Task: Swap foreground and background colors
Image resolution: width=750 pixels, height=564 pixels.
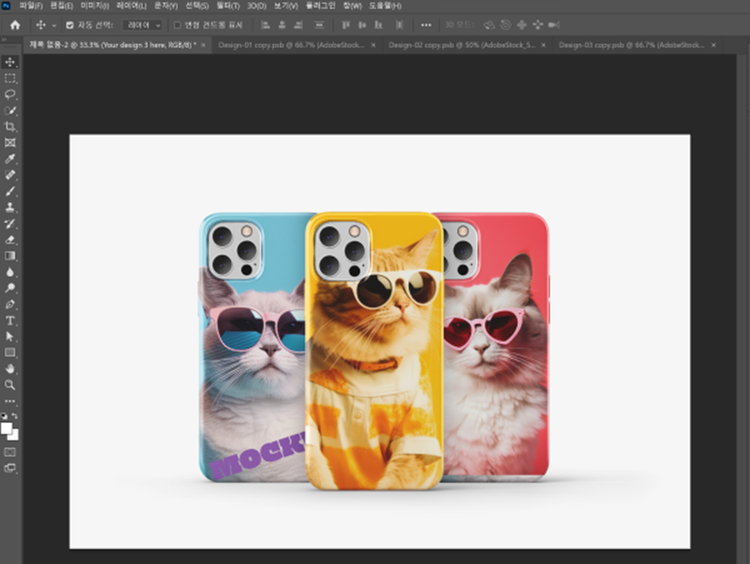Action: (x=15, y=416)
